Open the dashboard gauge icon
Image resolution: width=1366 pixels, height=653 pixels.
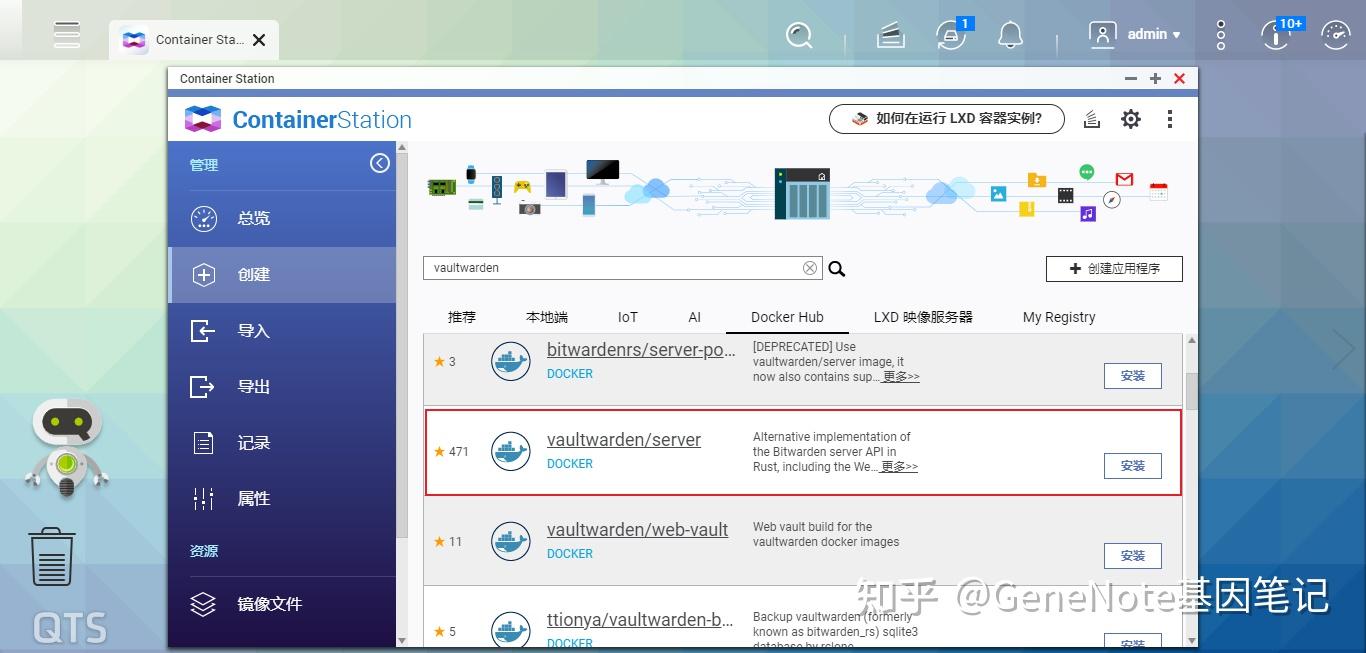click(x=1336, y=35)
